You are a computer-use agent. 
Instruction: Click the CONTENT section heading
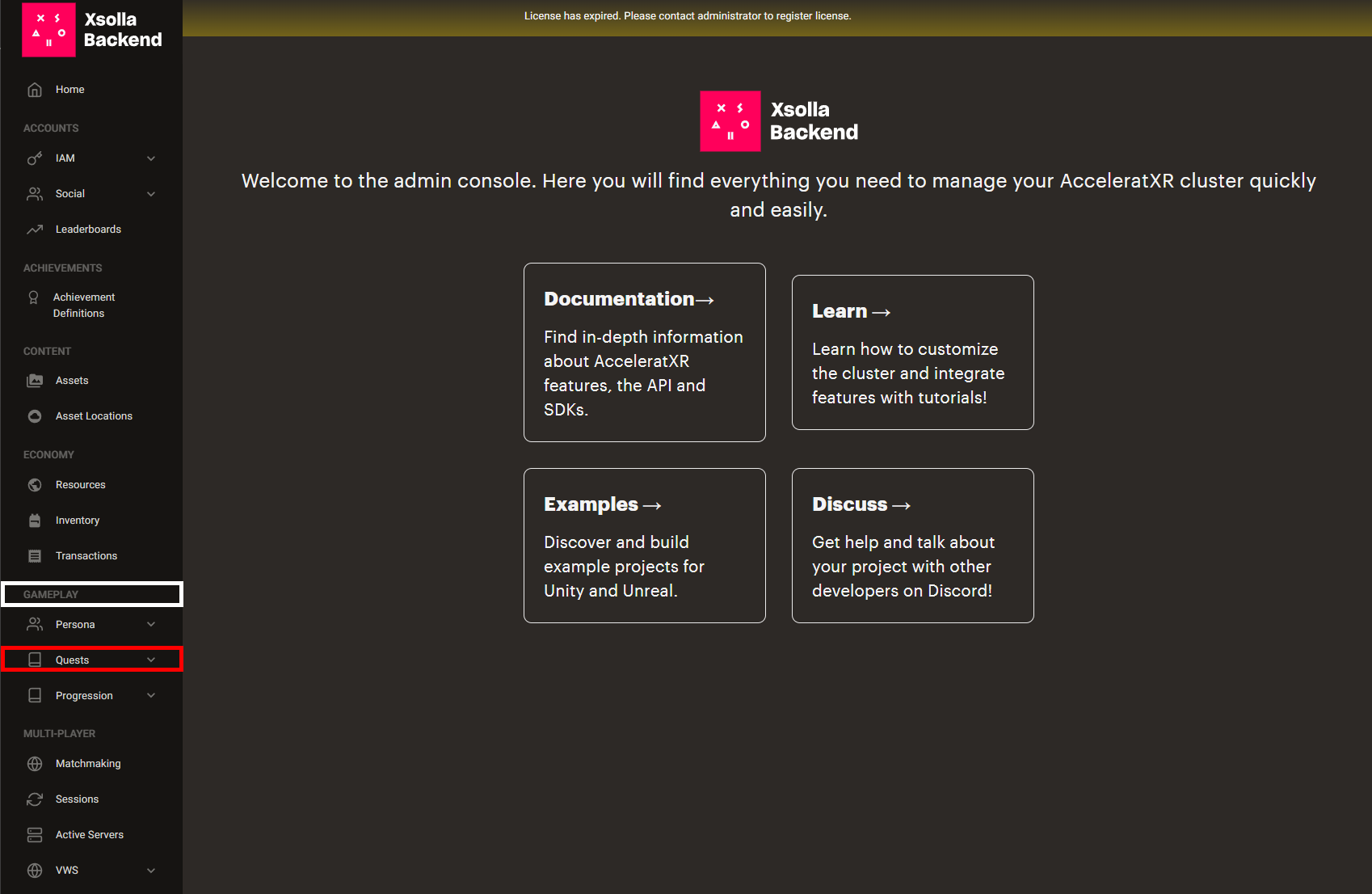[x=47, y=352]
